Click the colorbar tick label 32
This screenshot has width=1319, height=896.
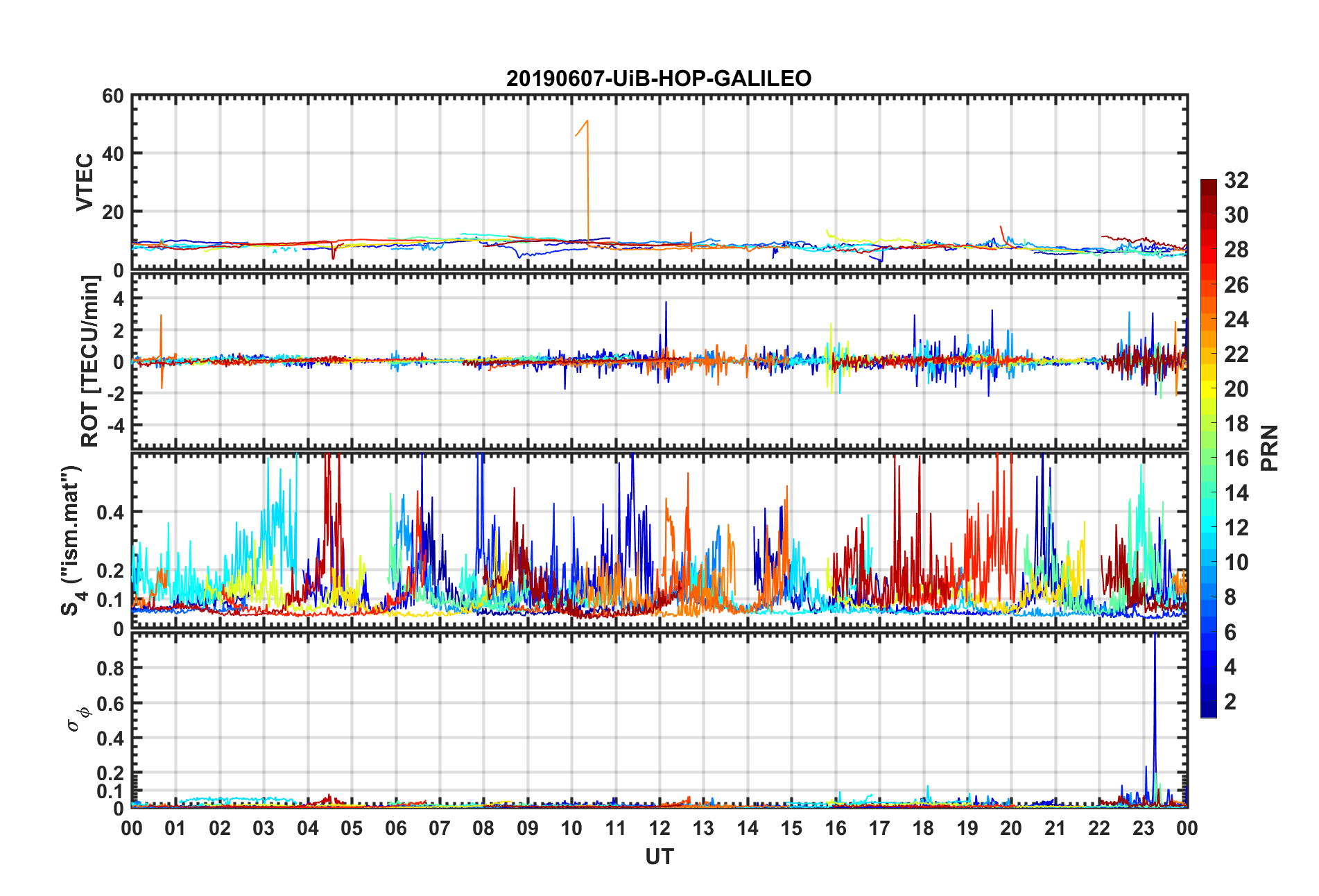pyautogui.click(x=1236, y=180)
